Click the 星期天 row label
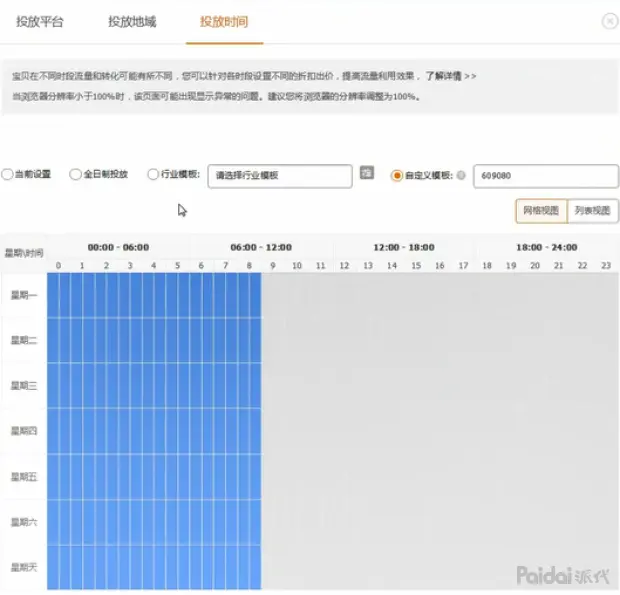 click(24, 568)
